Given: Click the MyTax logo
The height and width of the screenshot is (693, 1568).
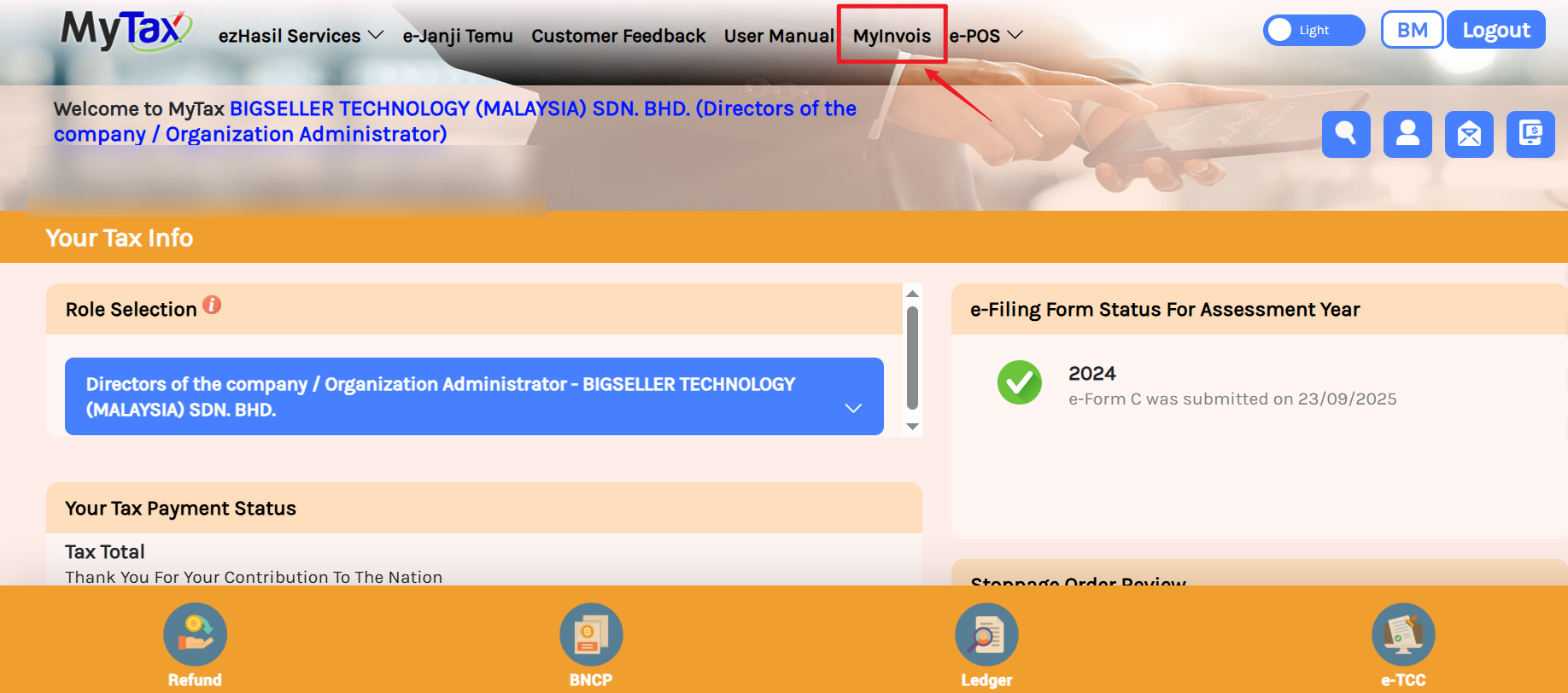Looking at the screenshot, I should pos(126,31).
